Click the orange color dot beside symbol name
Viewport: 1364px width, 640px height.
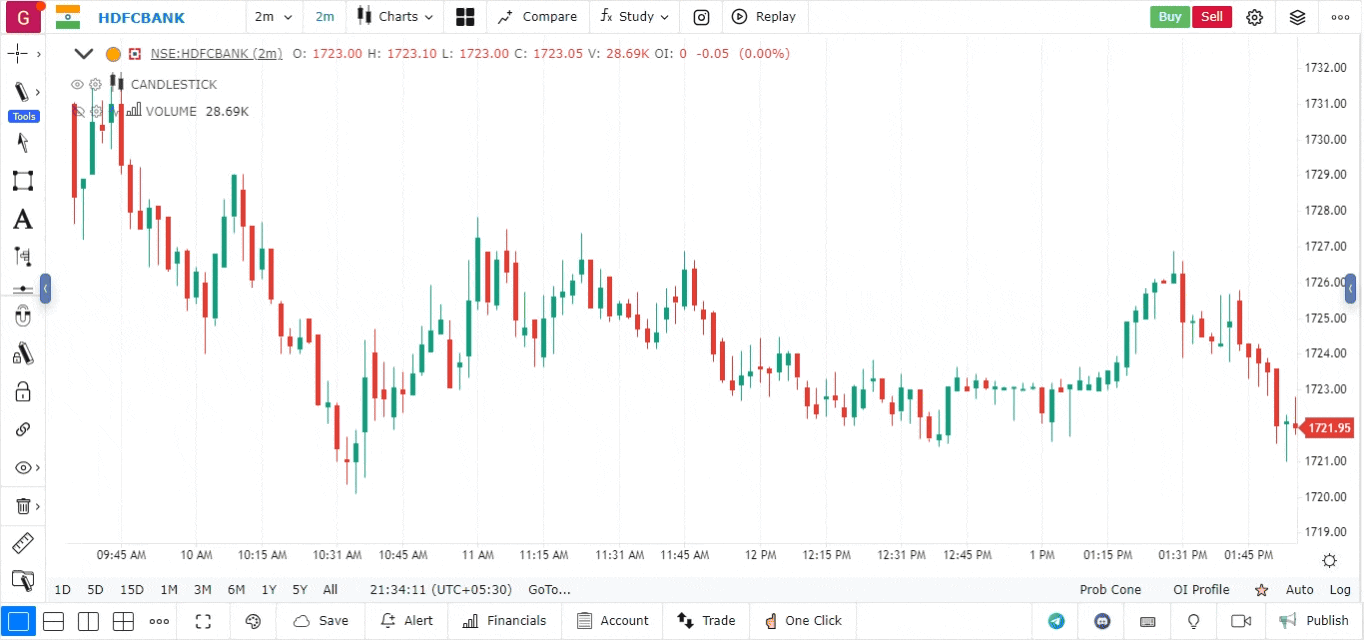point(113,54)
